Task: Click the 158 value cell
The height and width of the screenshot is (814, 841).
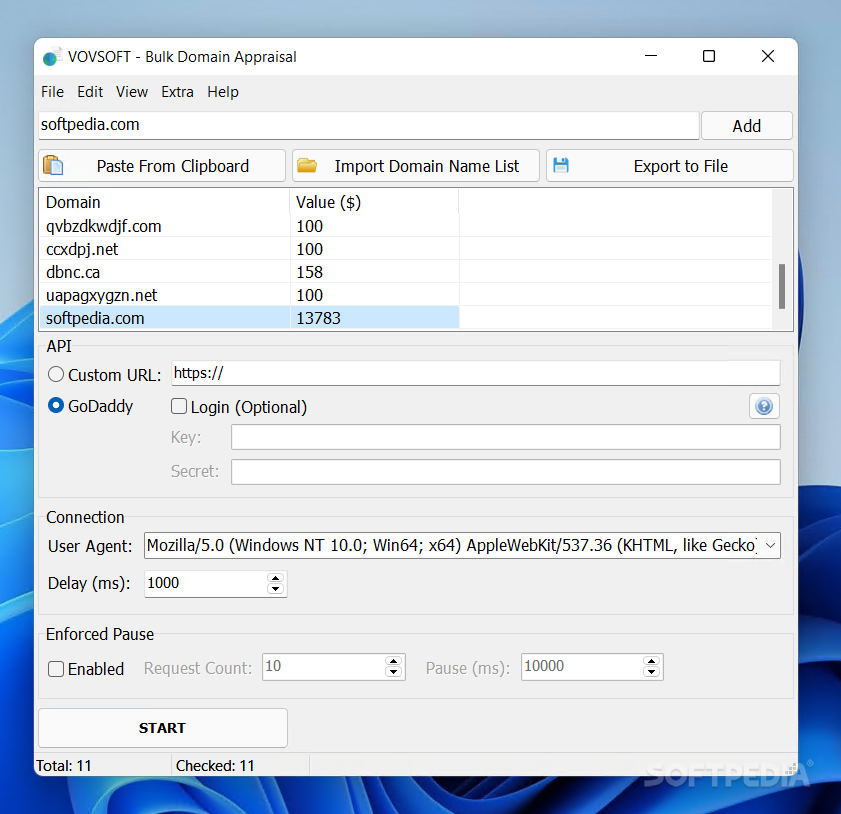Action: tap(374, 272)
